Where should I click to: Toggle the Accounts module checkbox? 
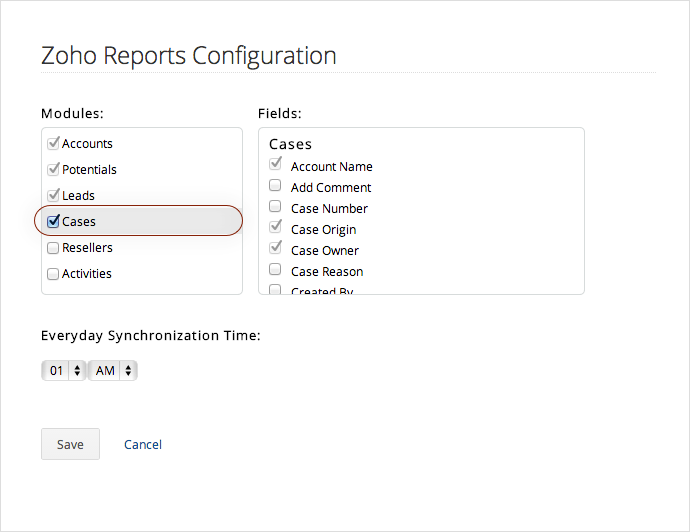[x=54, y=143]
